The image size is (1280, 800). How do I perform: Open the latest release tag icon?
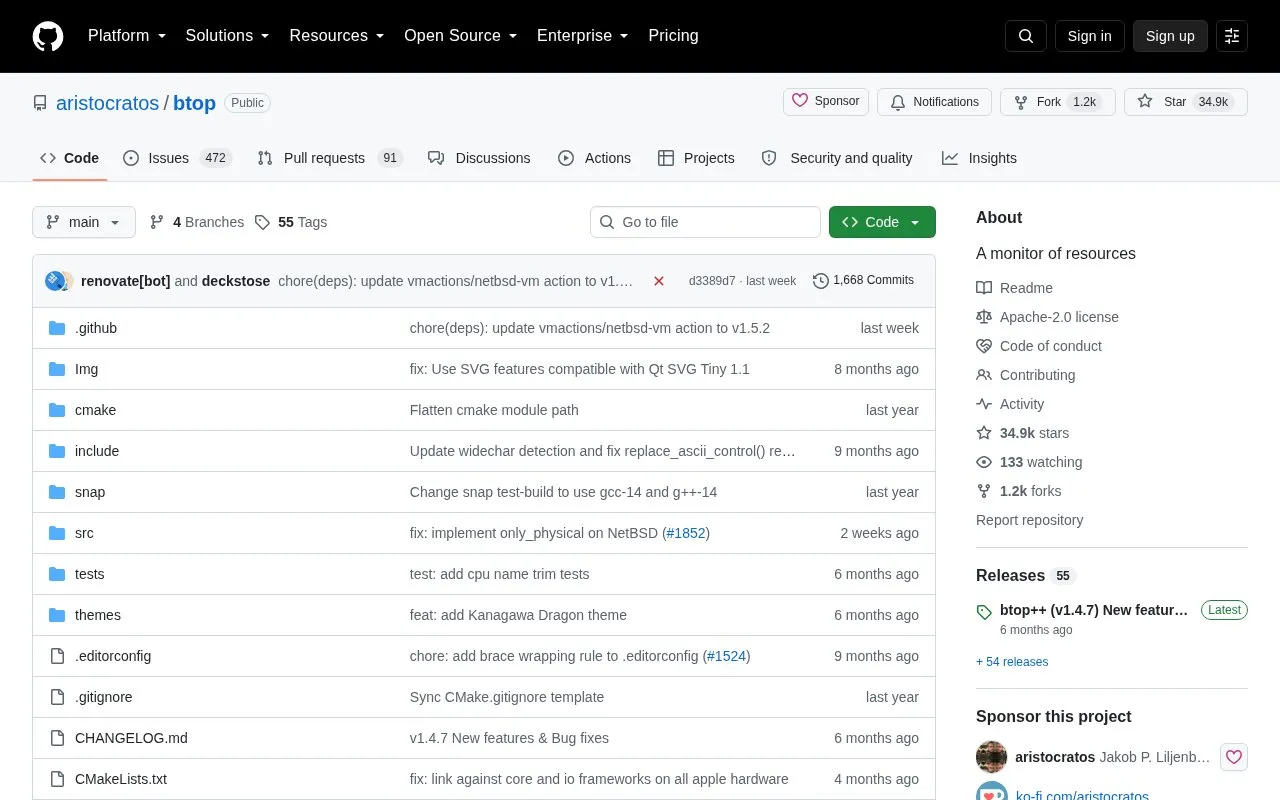pos(984,611)
